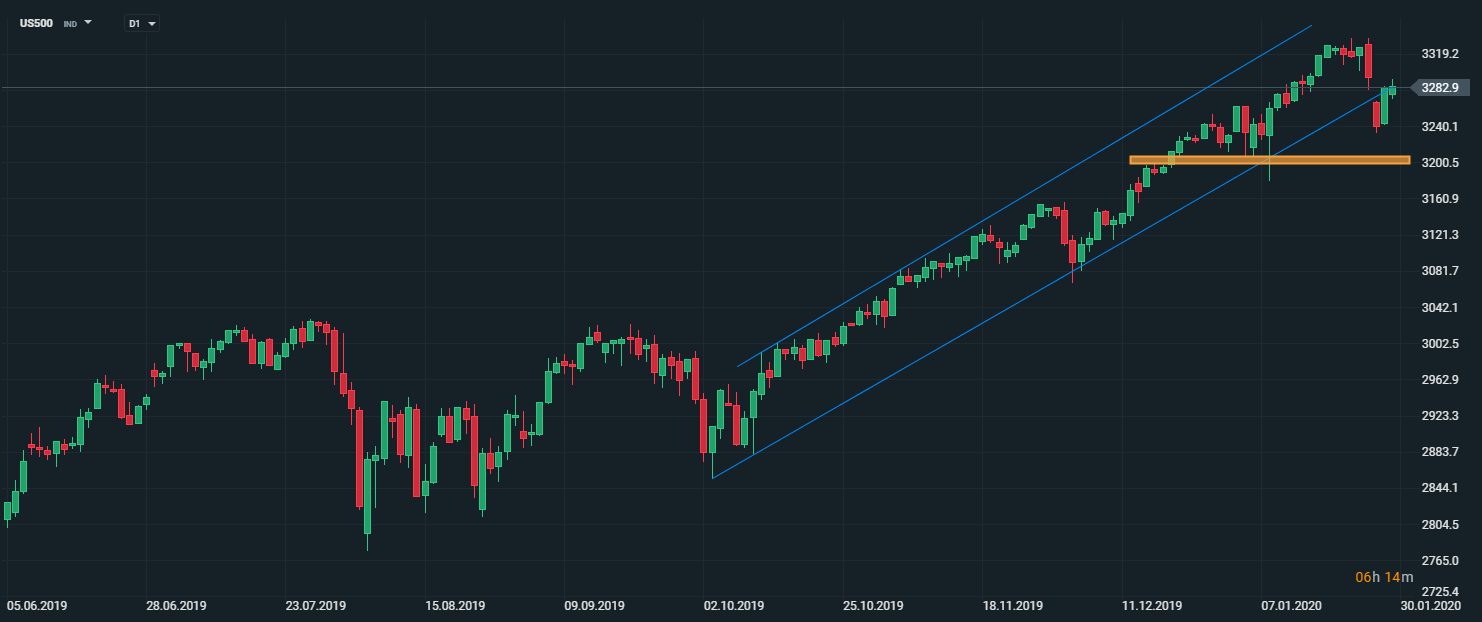The width and height of the screenshot is (1482, 622).
Task: Click the 3002.5 price axis label
Action: tap(1438, 344)
